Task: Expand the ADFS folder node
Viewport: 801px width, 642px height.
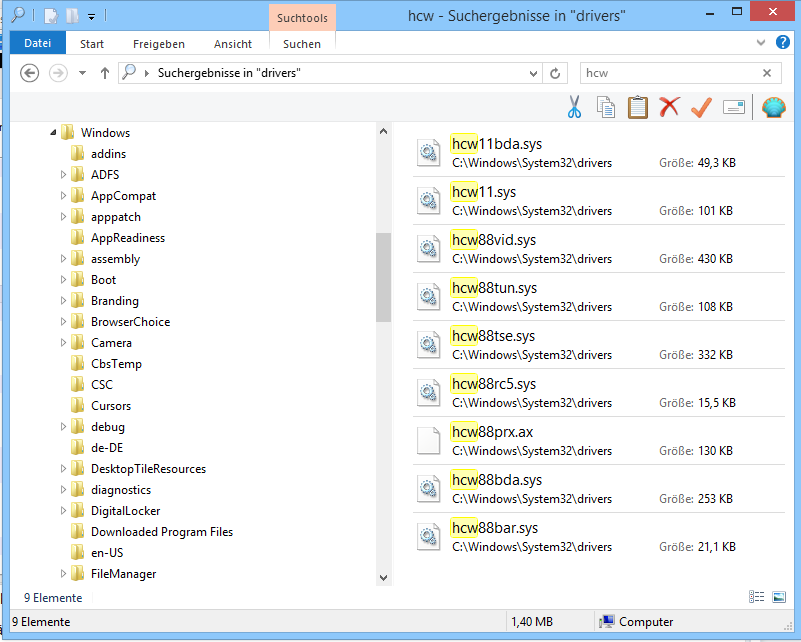Action: [x=63, y=175]
